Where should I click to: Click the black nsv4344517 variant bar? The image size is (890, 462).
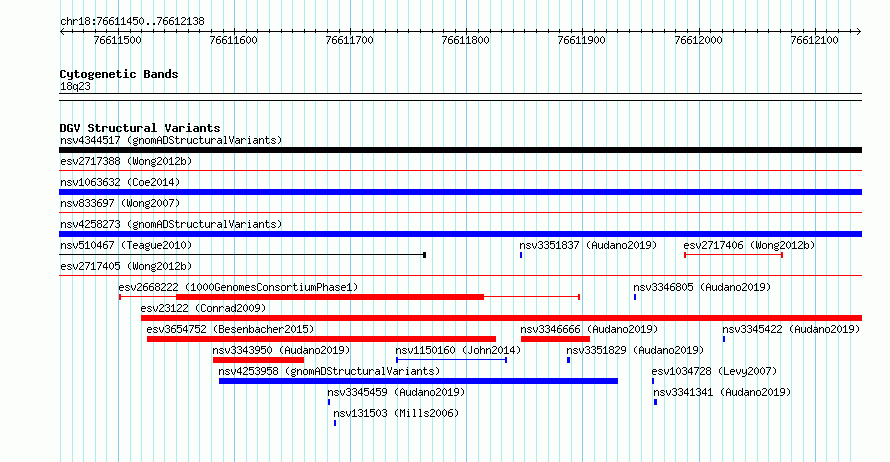click(460, 150)
